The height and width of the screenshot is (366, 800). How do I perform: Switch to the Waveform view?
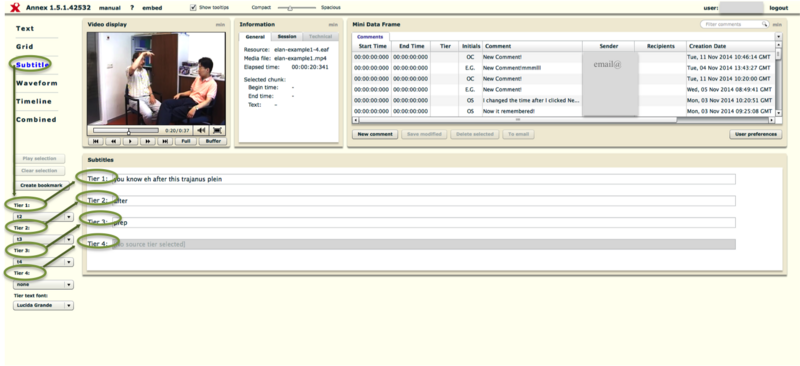tap(37, 83)
